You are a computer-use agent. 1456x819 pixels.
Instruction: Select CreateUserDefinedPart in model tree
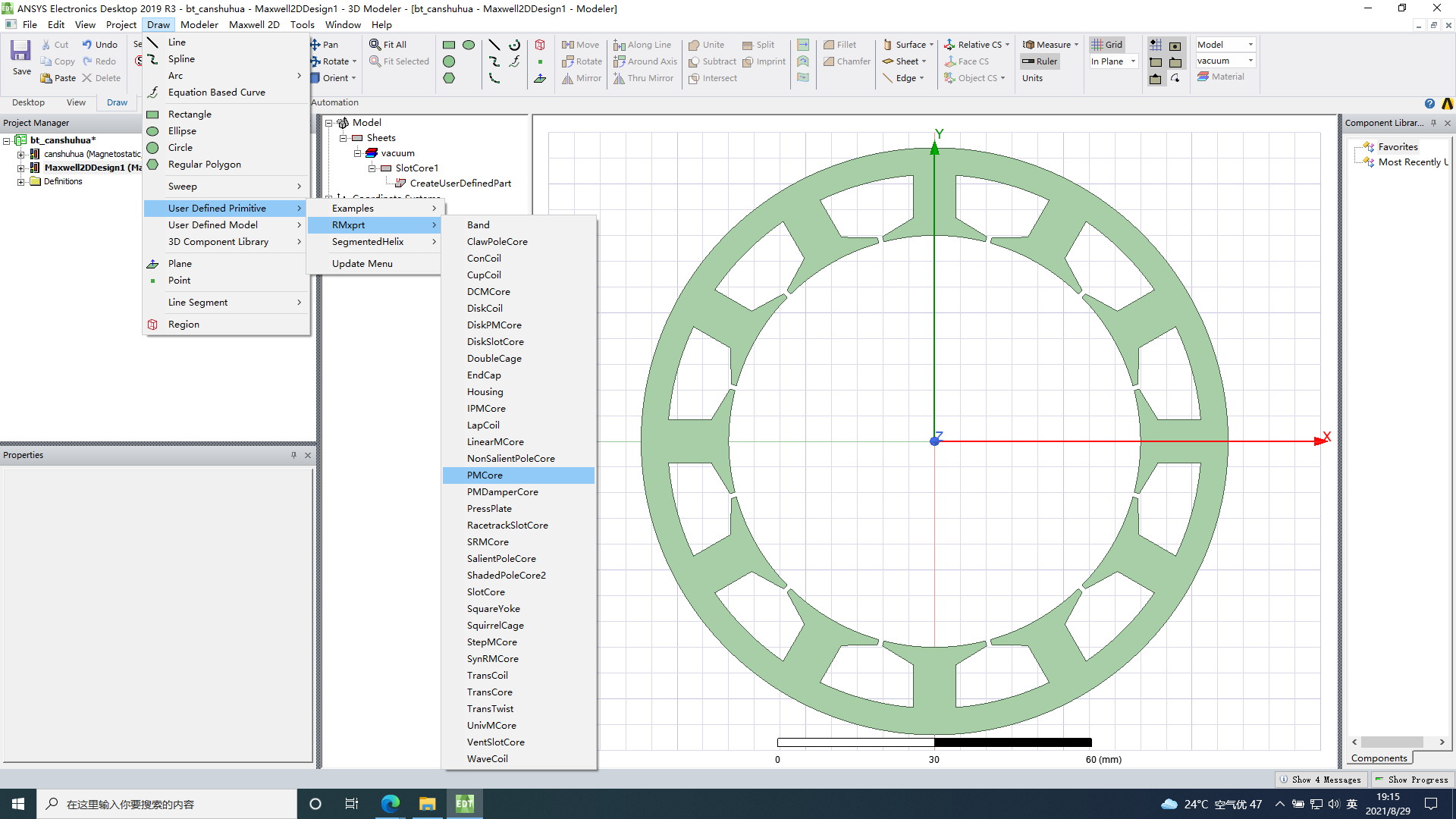(460, 184)
